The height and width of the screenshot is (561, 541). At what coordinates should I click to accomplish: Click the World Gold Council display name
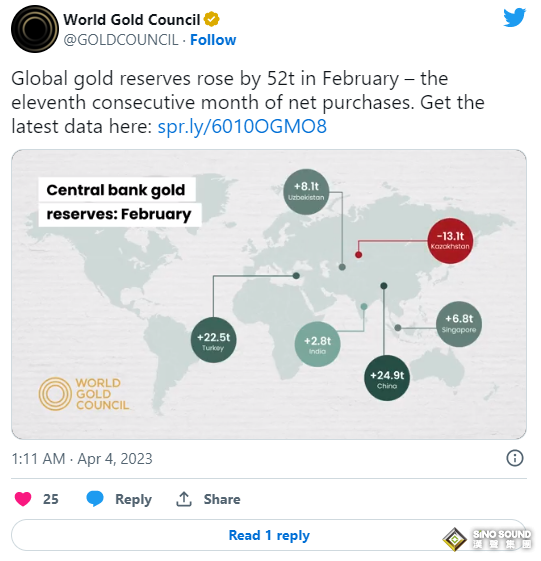(x=132, y=20)
